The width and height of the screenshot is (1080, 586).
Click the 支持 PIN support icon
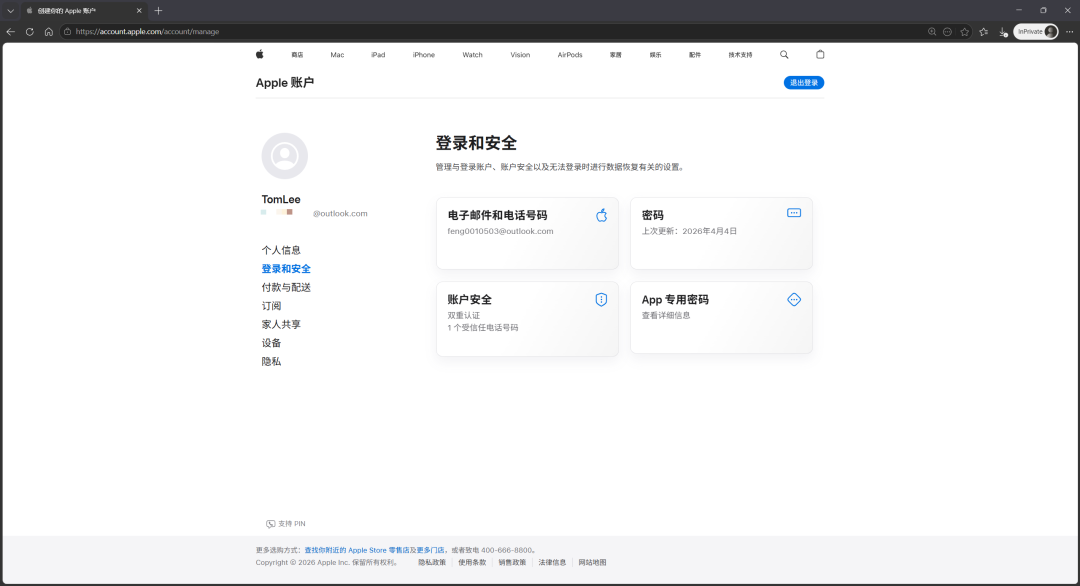270,523
